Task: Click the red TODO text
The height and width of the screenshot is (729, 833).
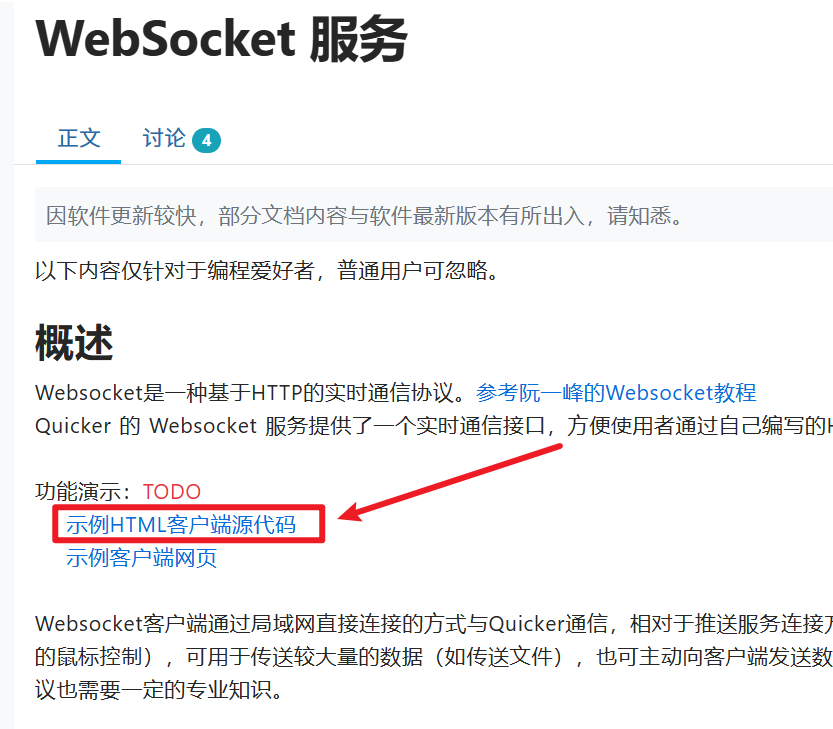Action: tap(172, 491)
